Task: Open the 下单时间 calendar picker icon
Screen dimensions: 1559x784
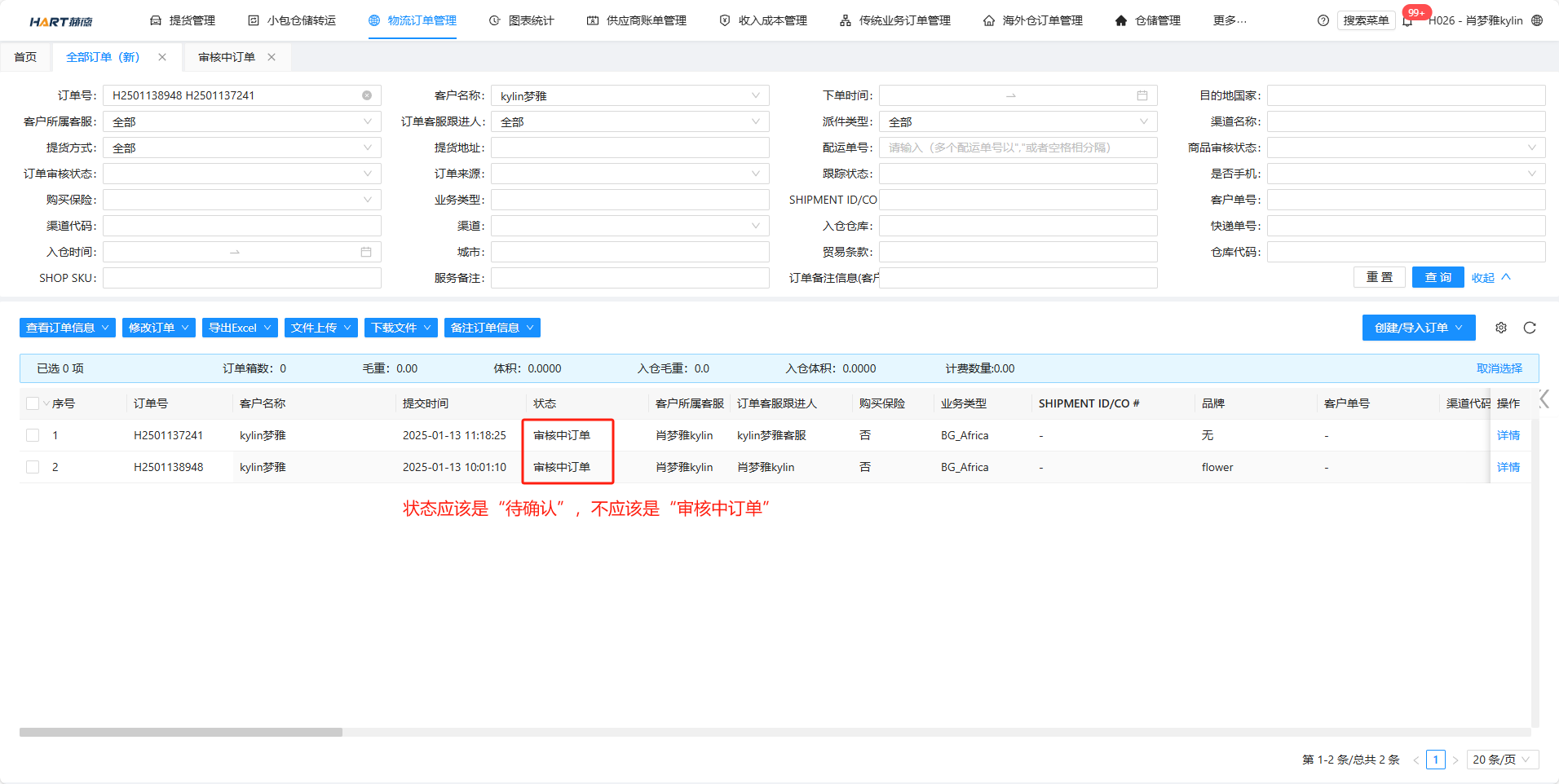Action: (1142, 95)
